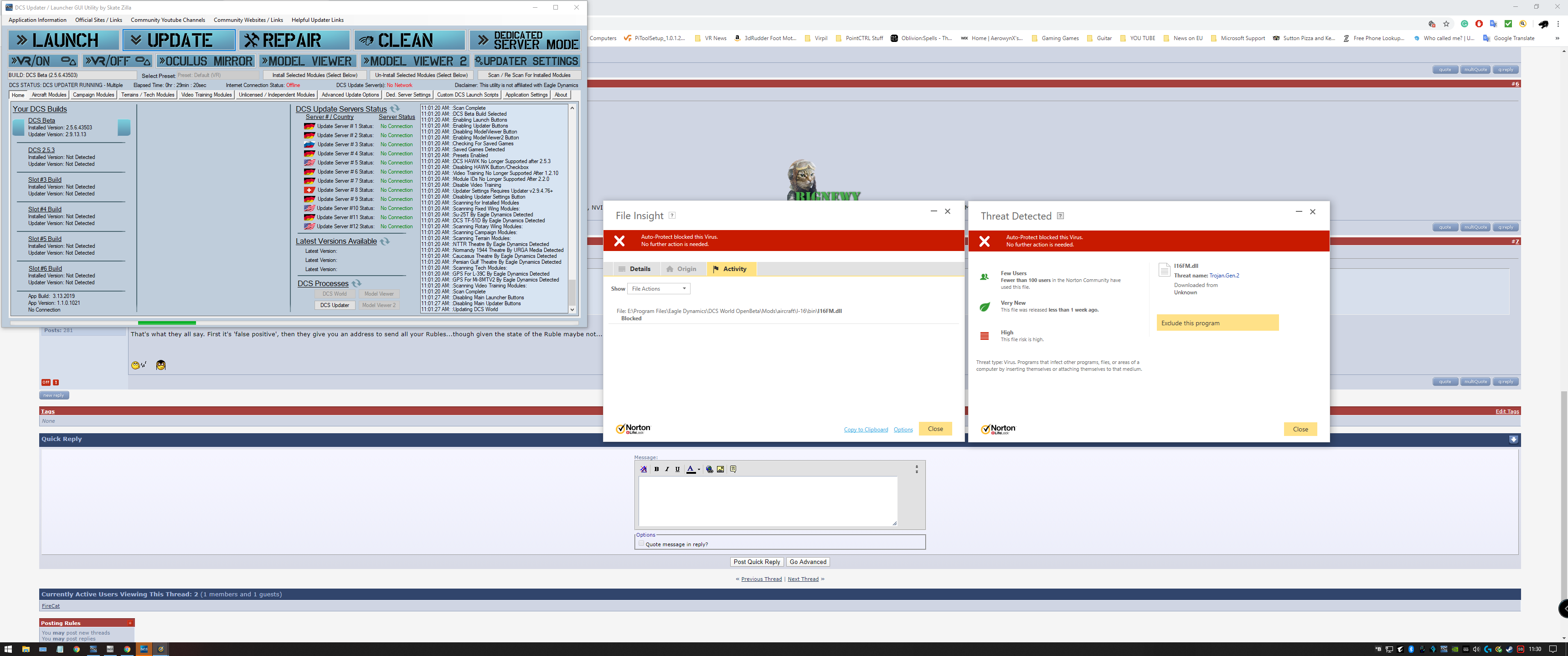Turn VR/ON with the headset button
The width and height of the screenshot is (1568, 656).
click(43, 61)
